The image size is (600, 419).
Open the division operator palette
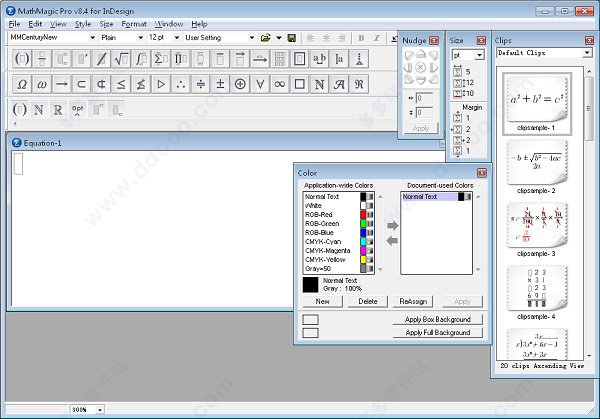click(x=201, y=84)
